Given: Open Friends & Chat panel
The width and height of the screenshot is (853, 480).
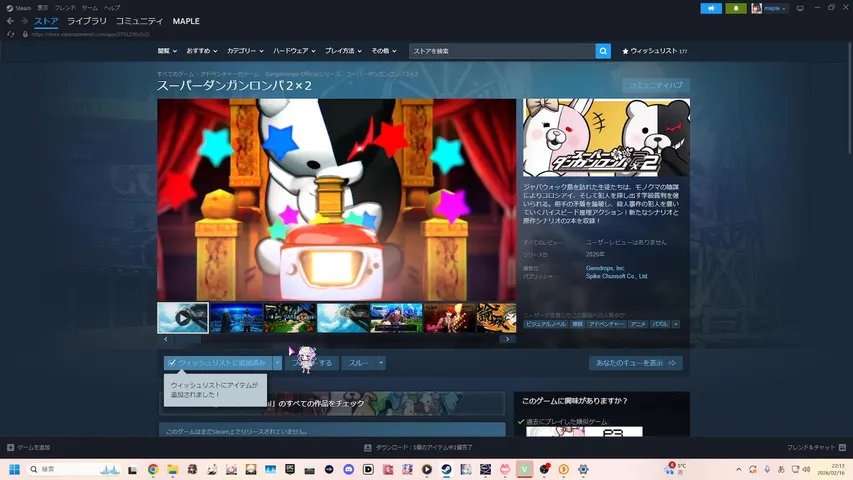Looking at the screenshot, I should (816, 447).
